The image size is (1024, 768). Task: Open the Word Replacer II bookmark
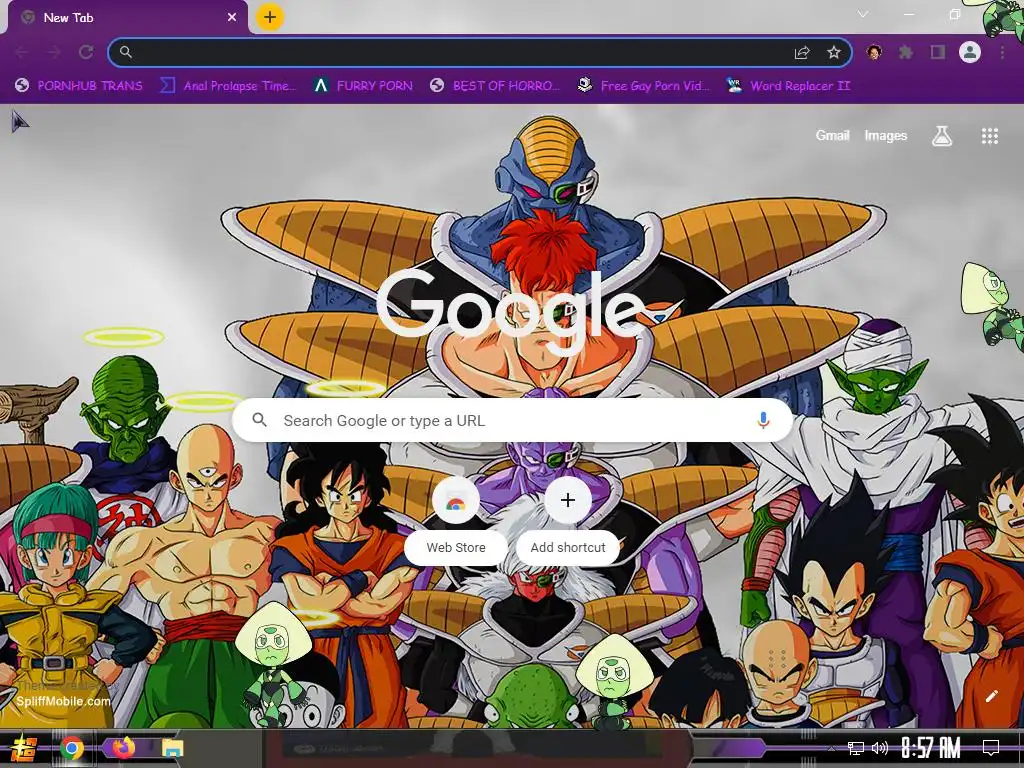(x=788, y=86)
